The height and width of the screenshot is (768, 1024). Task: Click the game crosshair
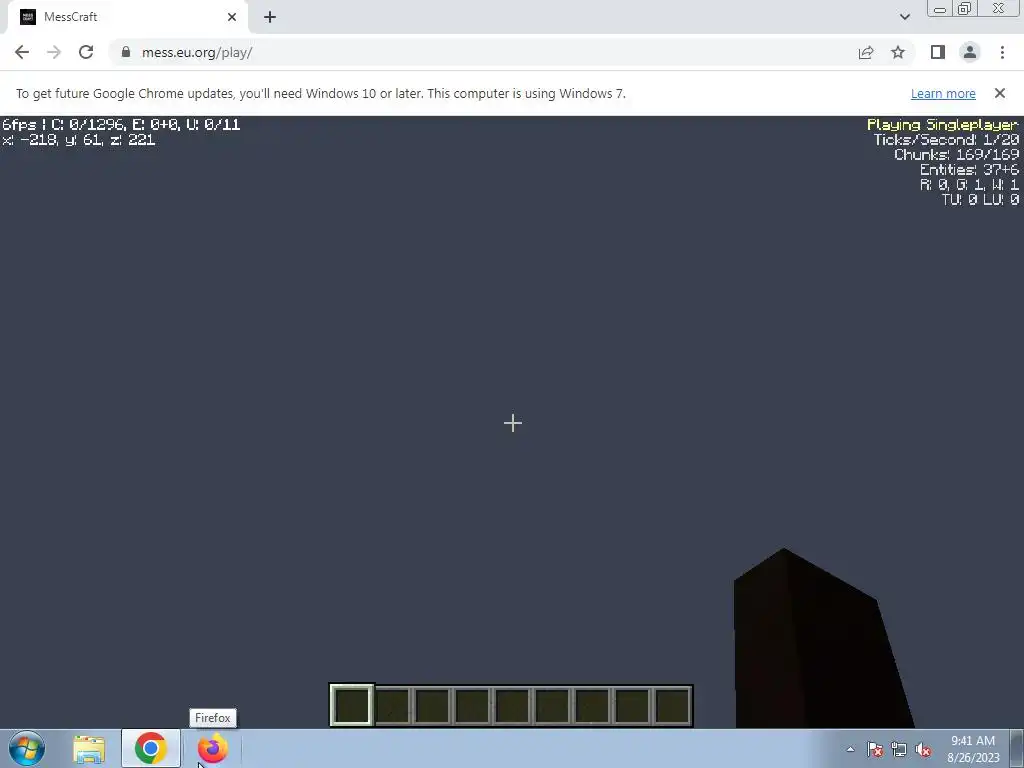click(x=513, y=423)
